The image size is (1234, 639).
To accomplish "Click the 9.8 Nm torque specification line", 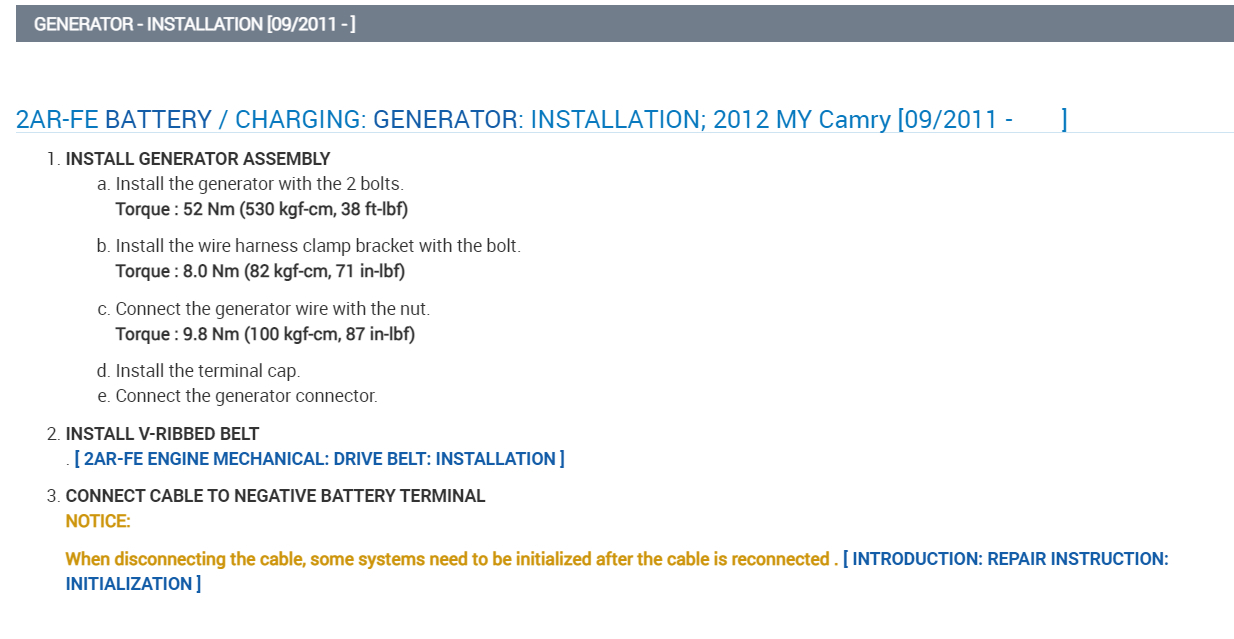I will (265, 334).
